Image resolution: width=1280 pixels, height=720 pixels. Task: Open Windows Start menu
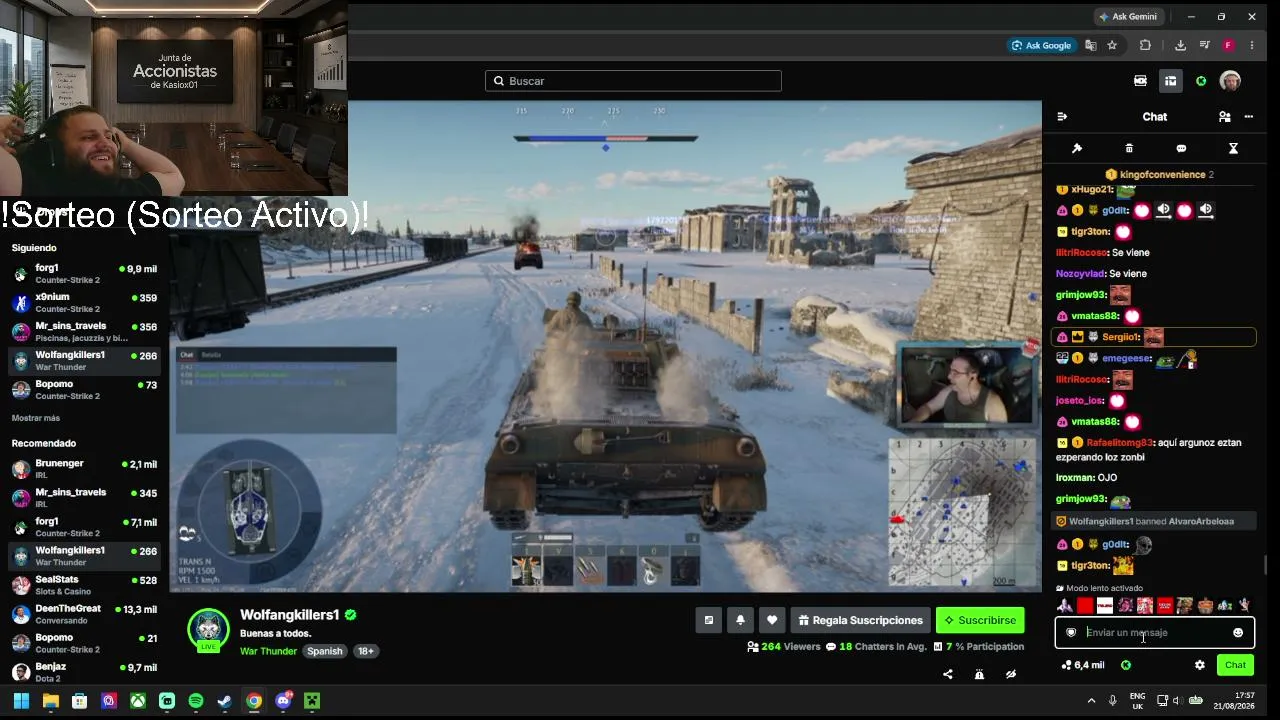[x=21, y=701]
